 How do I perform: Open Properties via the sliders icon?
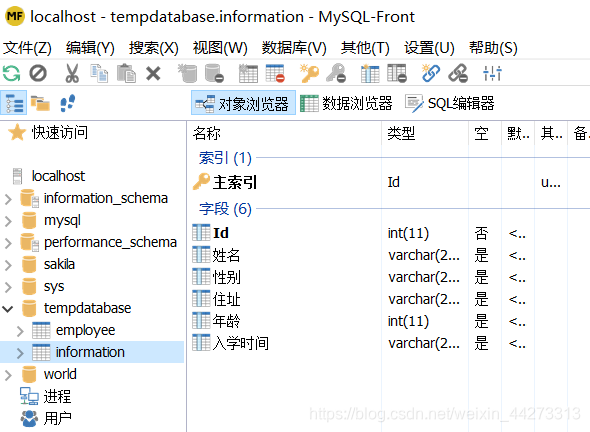coord(492,73)
